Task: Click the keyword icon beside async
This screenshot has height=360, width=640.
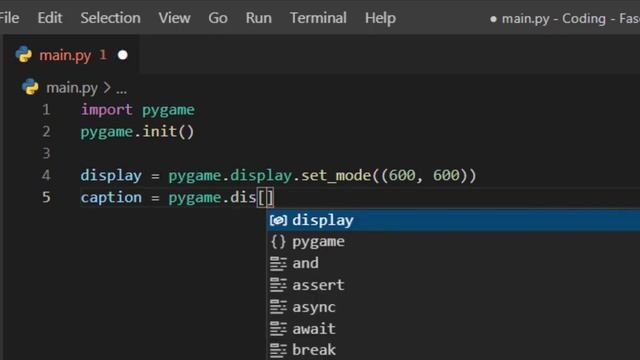Action: coord(278,307)
